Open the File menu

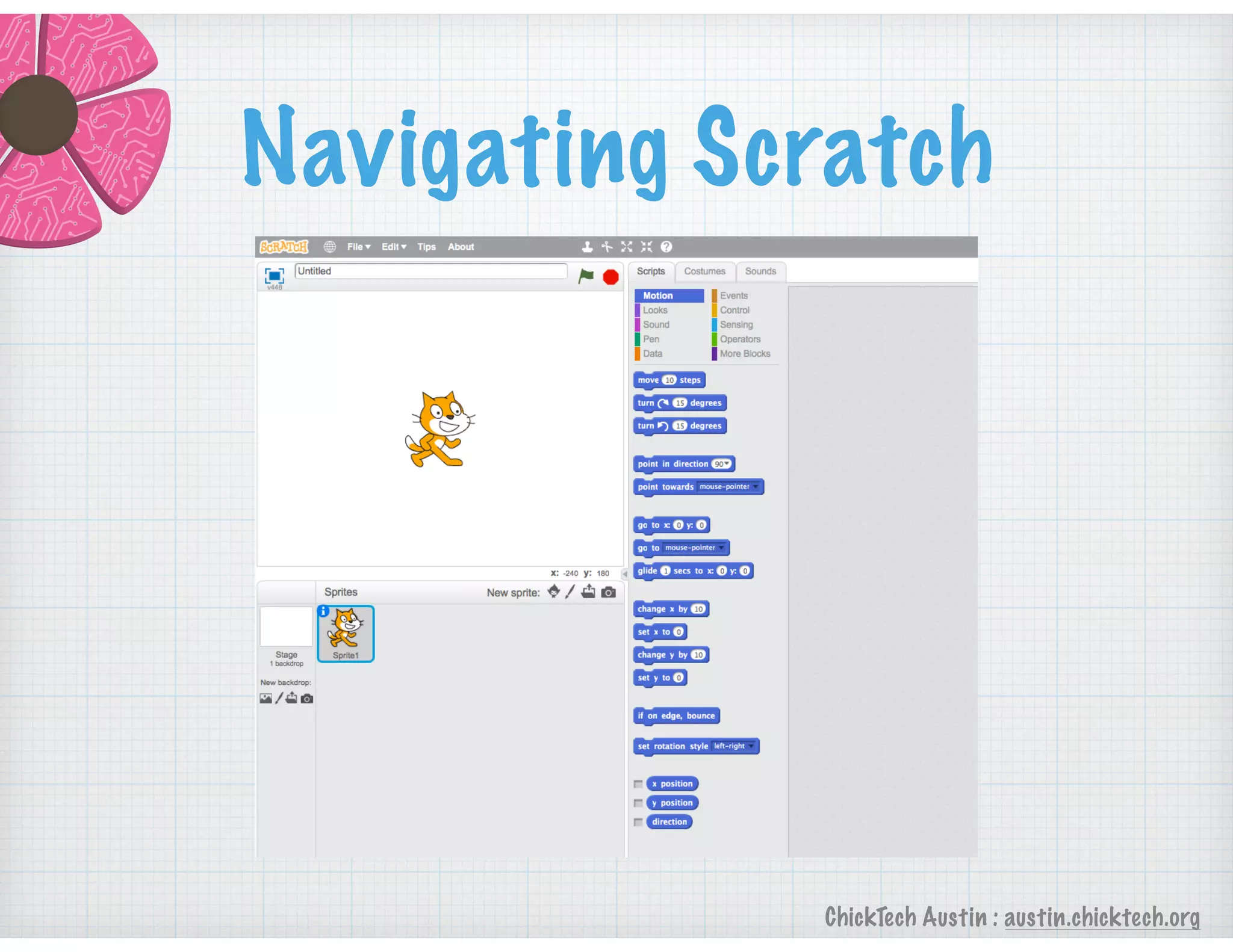(359, 247)
